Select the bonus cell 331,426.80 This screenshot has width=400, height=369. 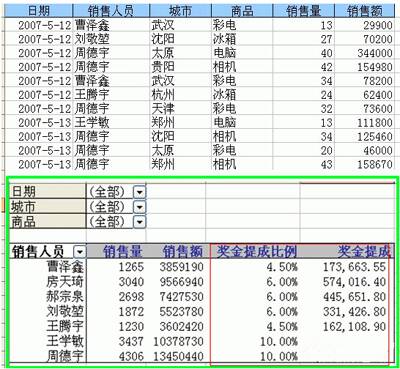[x=354, y=312]
